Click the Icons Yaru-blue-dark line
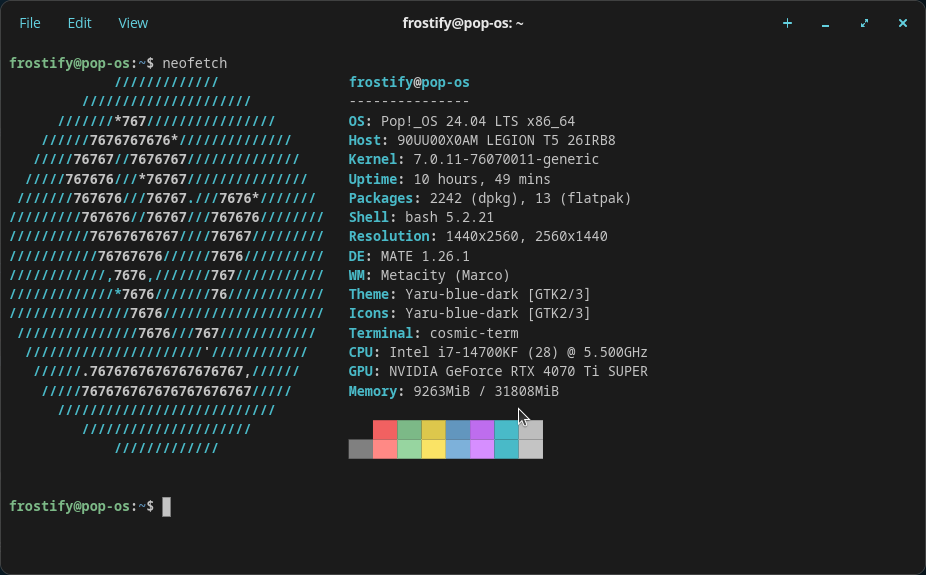Image resolution: width=926 pixels, height=575 pixels. pyautogui.click(x=469, y=313)
